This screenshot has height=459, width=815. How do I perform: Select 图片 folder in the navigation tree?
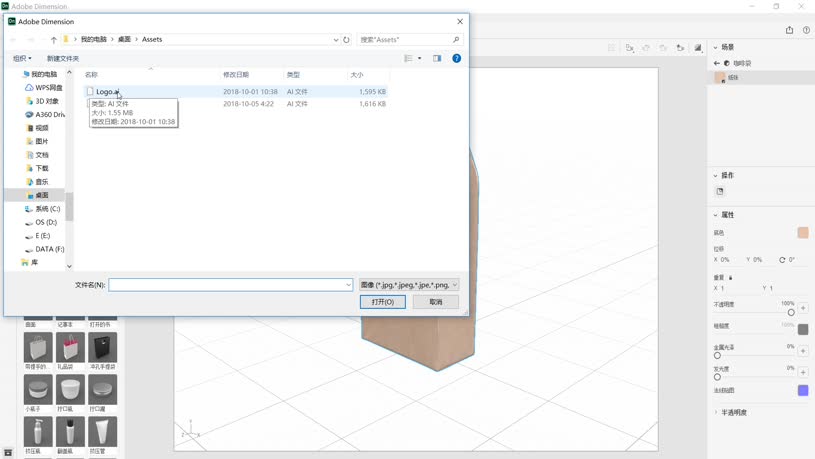tap(37, 141)
